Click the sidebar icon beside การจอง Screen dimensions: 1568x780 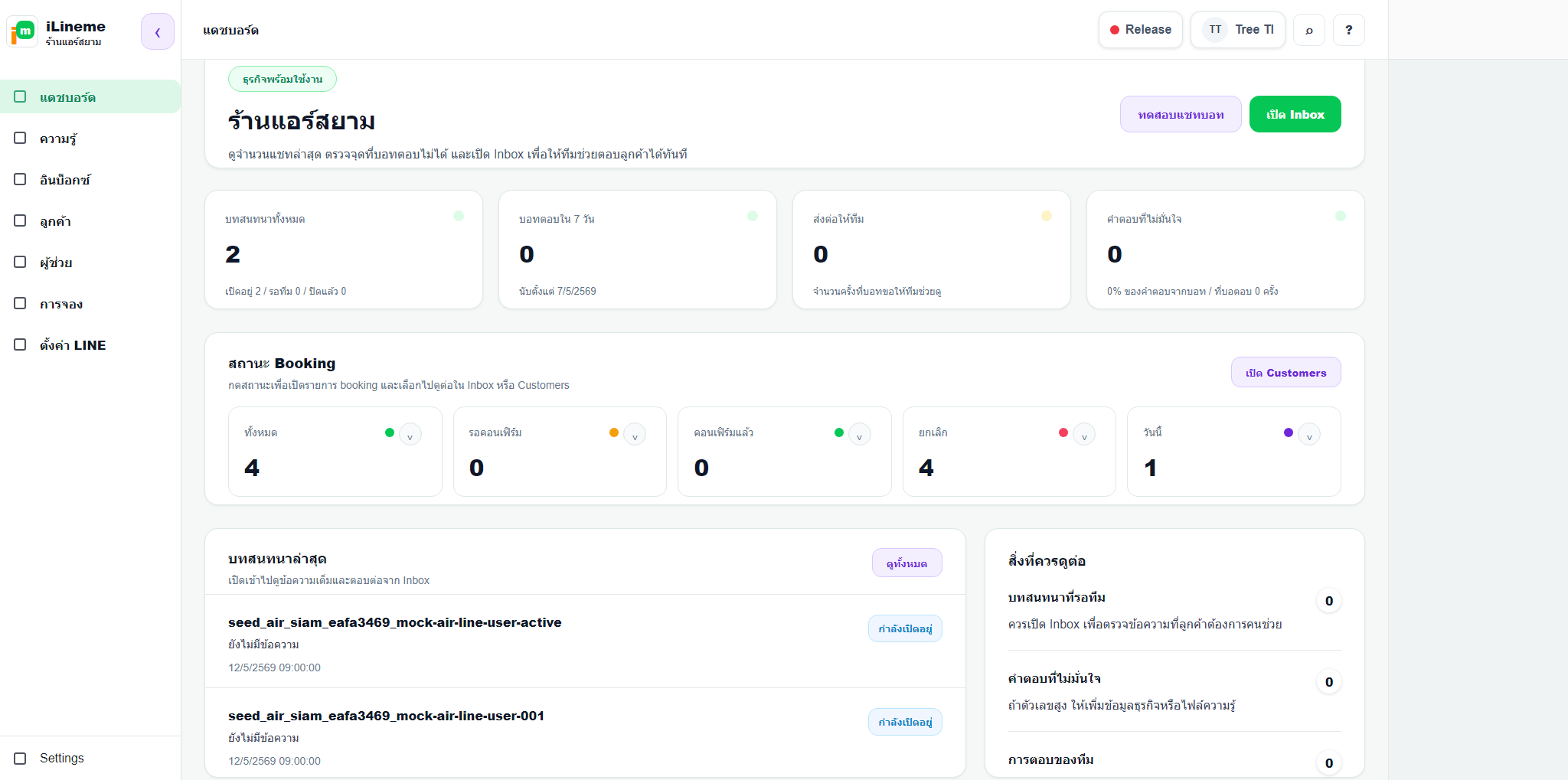20,303
